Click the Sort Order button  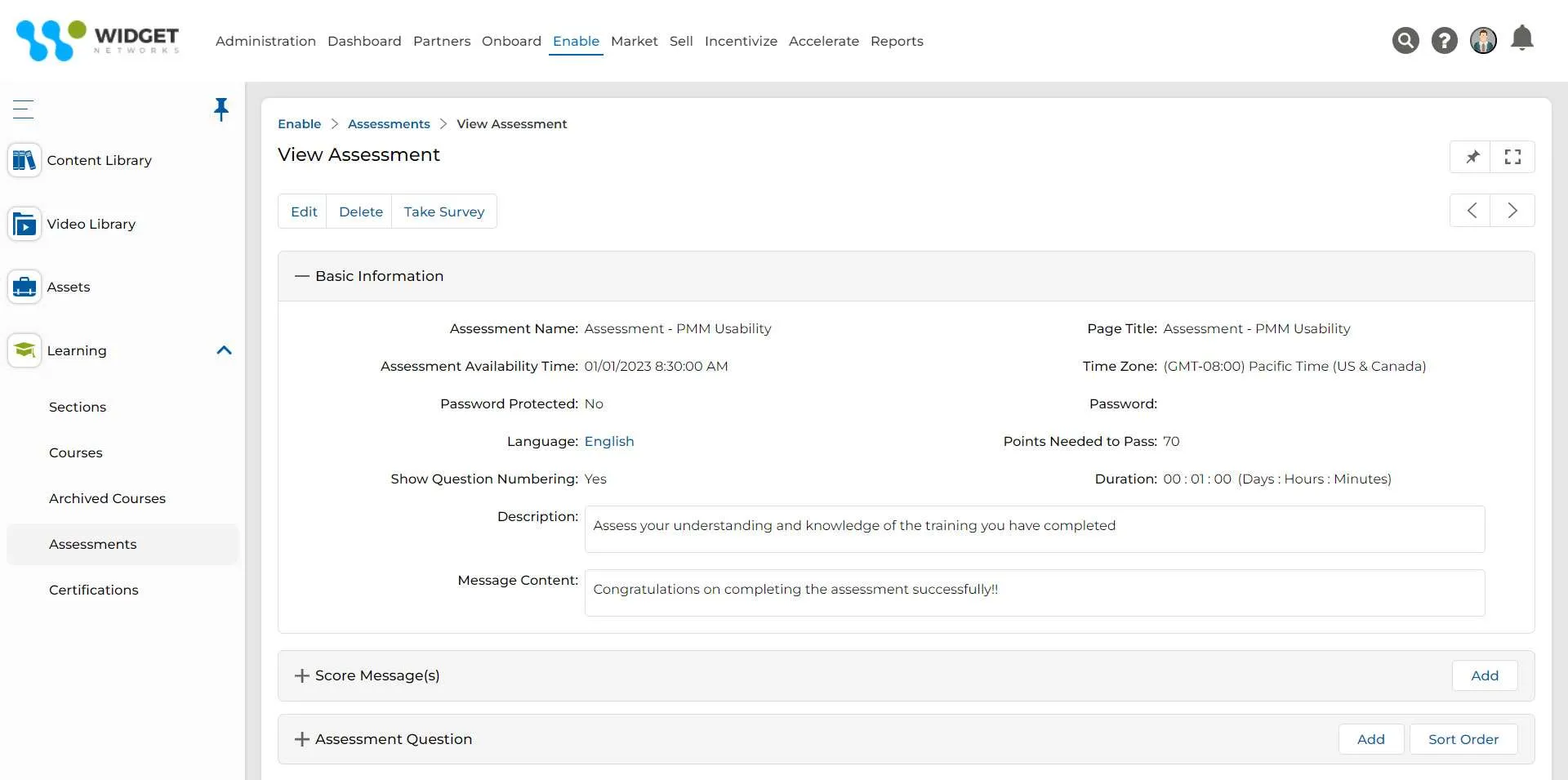(x=1463, y=739)
